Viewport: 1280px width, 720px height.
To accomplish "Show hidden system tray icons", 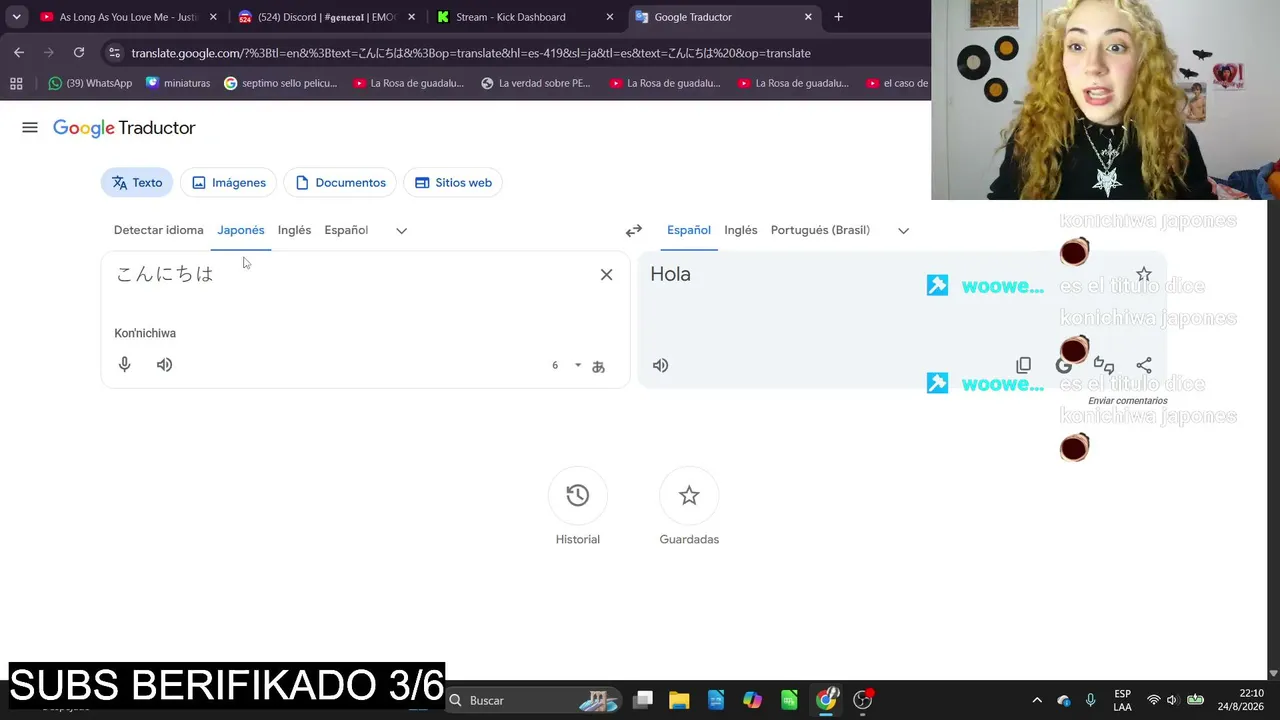I will [x=1037, y=700].
